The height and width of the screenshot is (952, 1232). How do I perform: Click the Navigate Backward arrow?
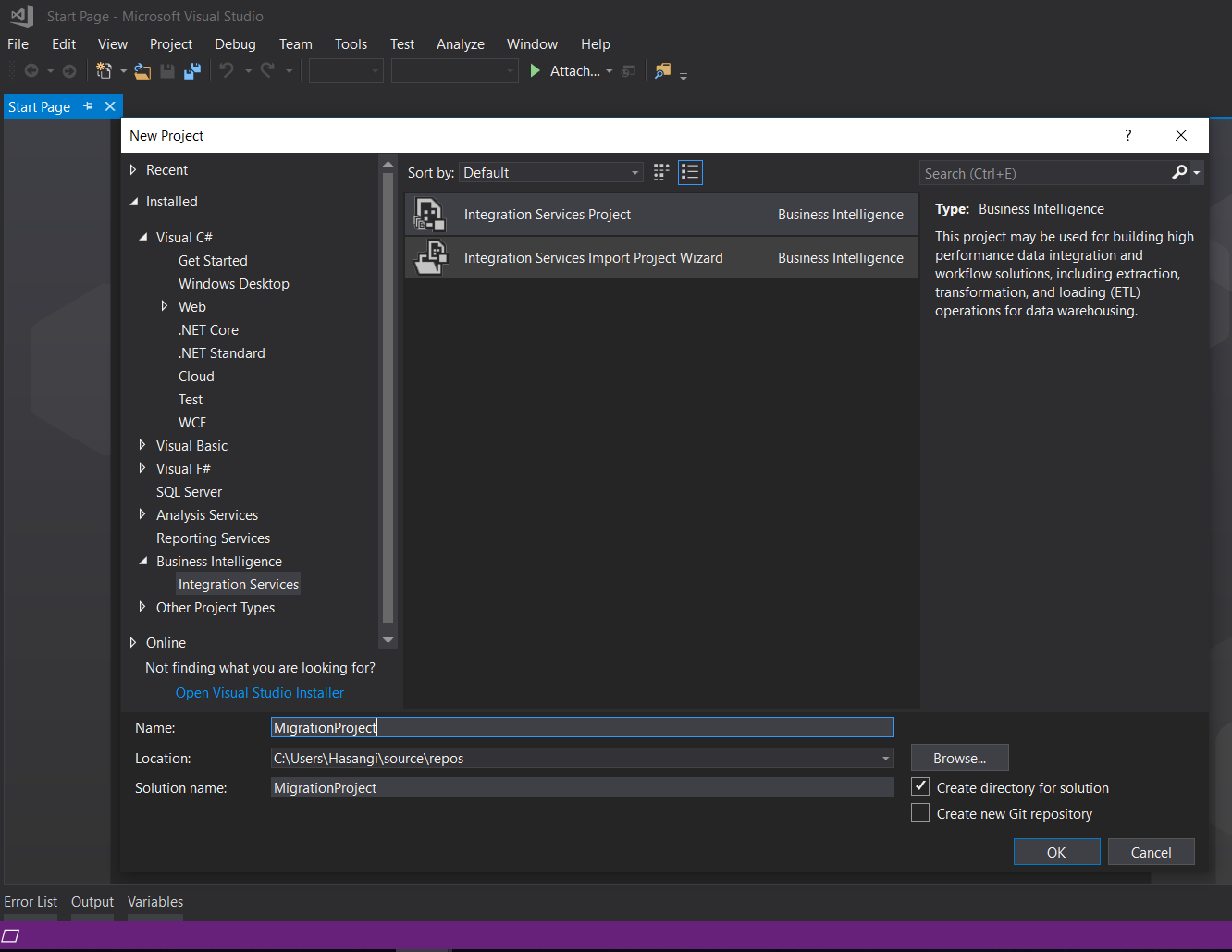pyautogui.click(x=31, y=71)
